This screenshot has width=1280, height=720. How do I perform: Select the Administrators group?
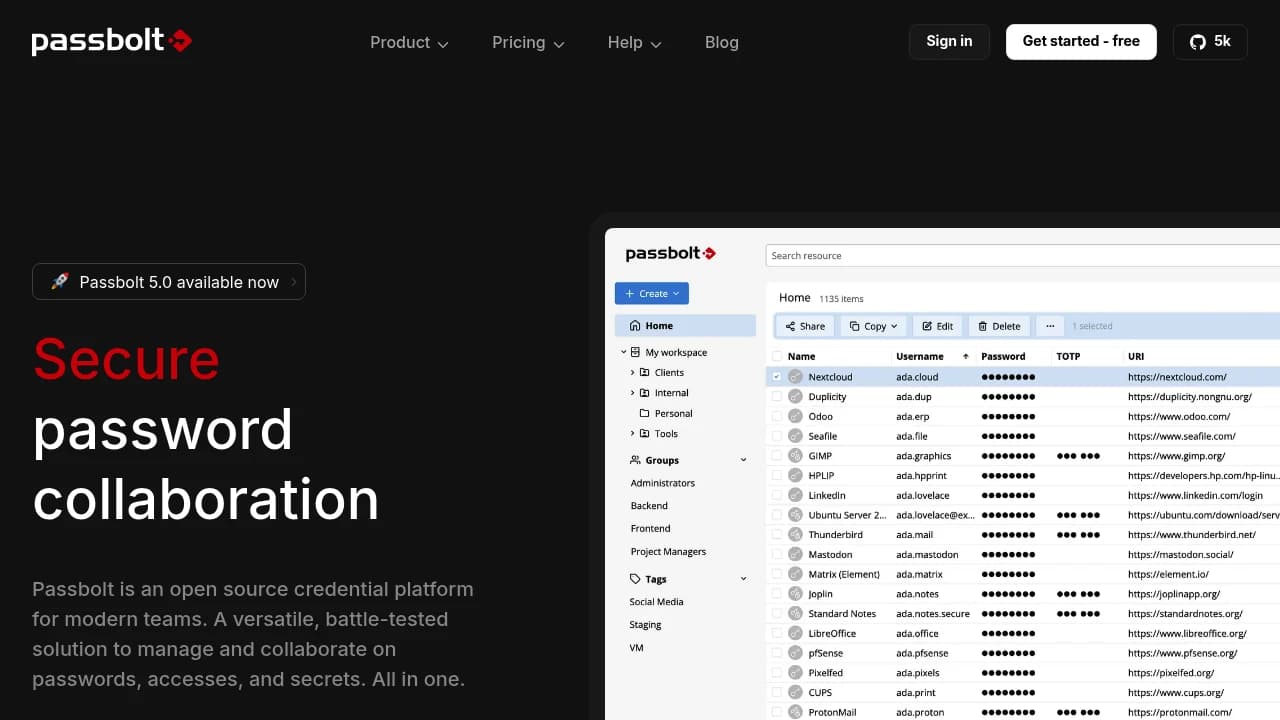pos(662,483)
